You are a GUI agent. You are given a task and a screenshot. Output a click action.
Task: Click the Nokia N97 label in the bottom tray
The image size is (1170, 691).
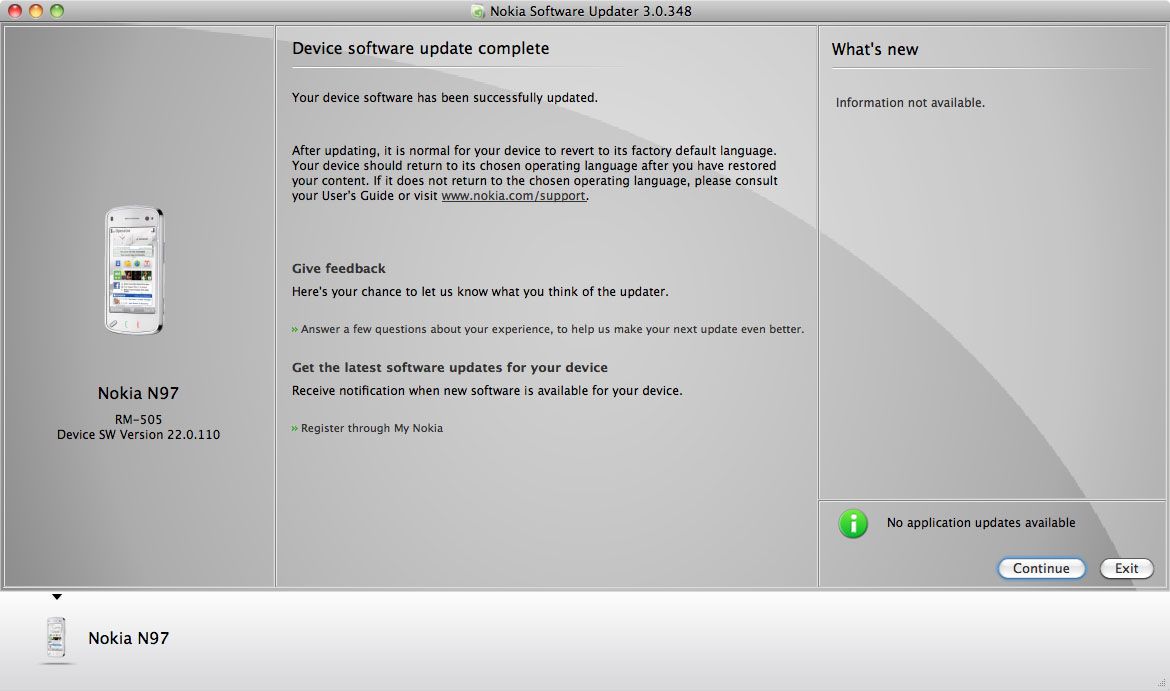tap(128, 638)
